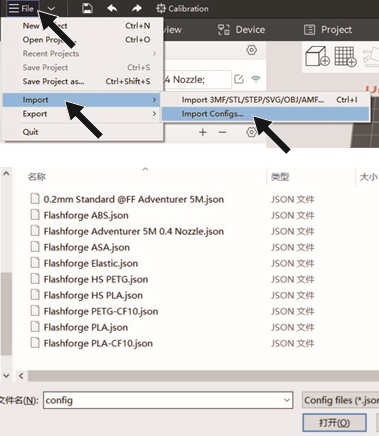Redo with the right arrow icon
379x436 pixels.
(137, 8)
